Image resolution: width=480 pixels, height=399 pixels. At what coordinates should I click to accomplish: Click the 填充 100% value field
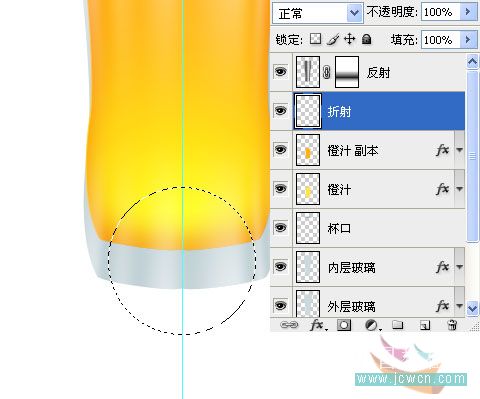[x=441, y=40]
